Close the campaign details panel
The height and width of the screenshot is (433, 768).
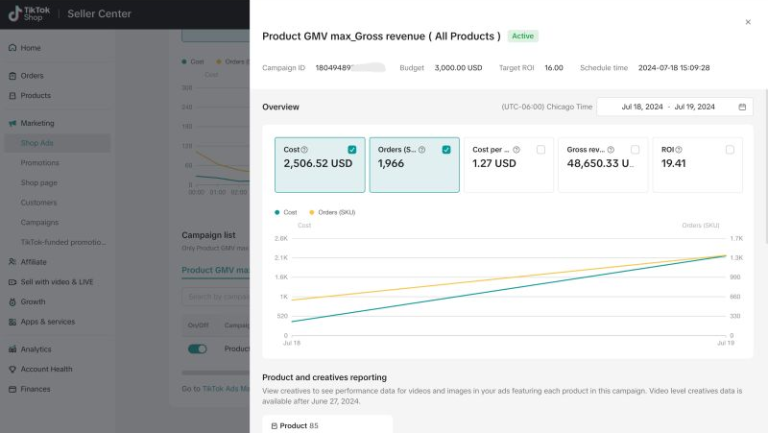(x=748, y=22)
